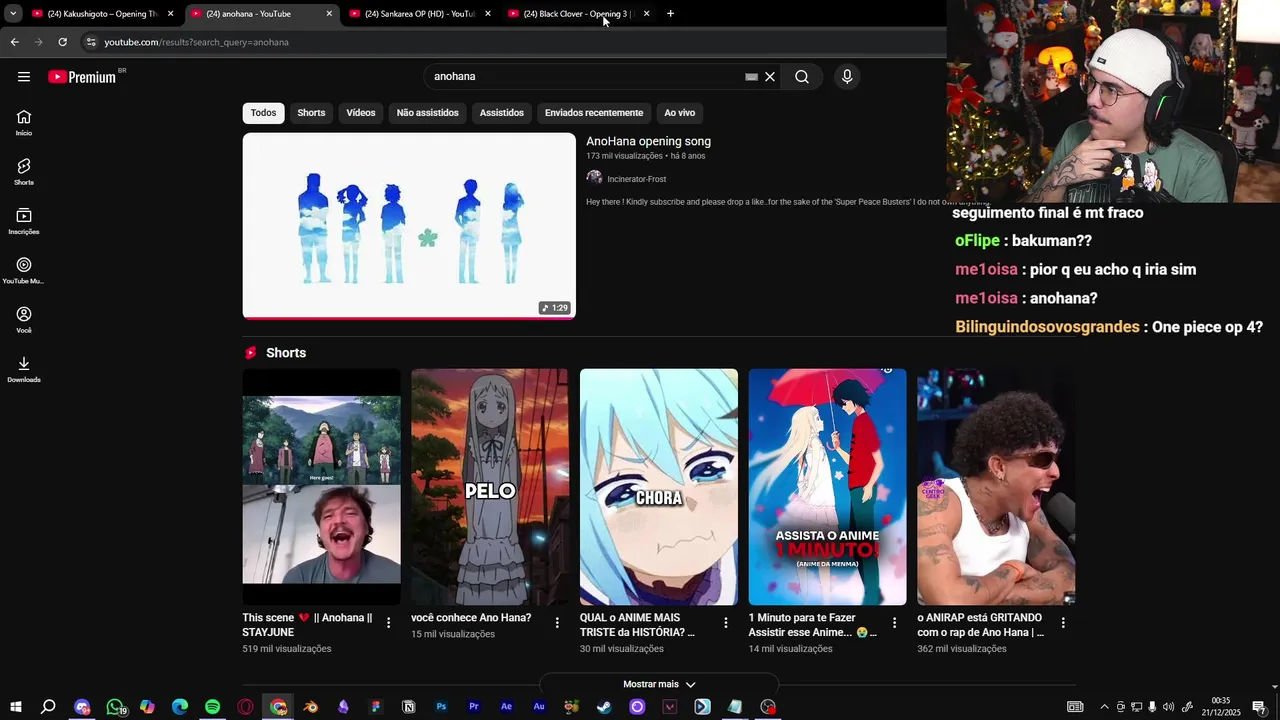Open options for ANIRAP está GRITANDO short
1280x720 pixels.
[1063, 622]
